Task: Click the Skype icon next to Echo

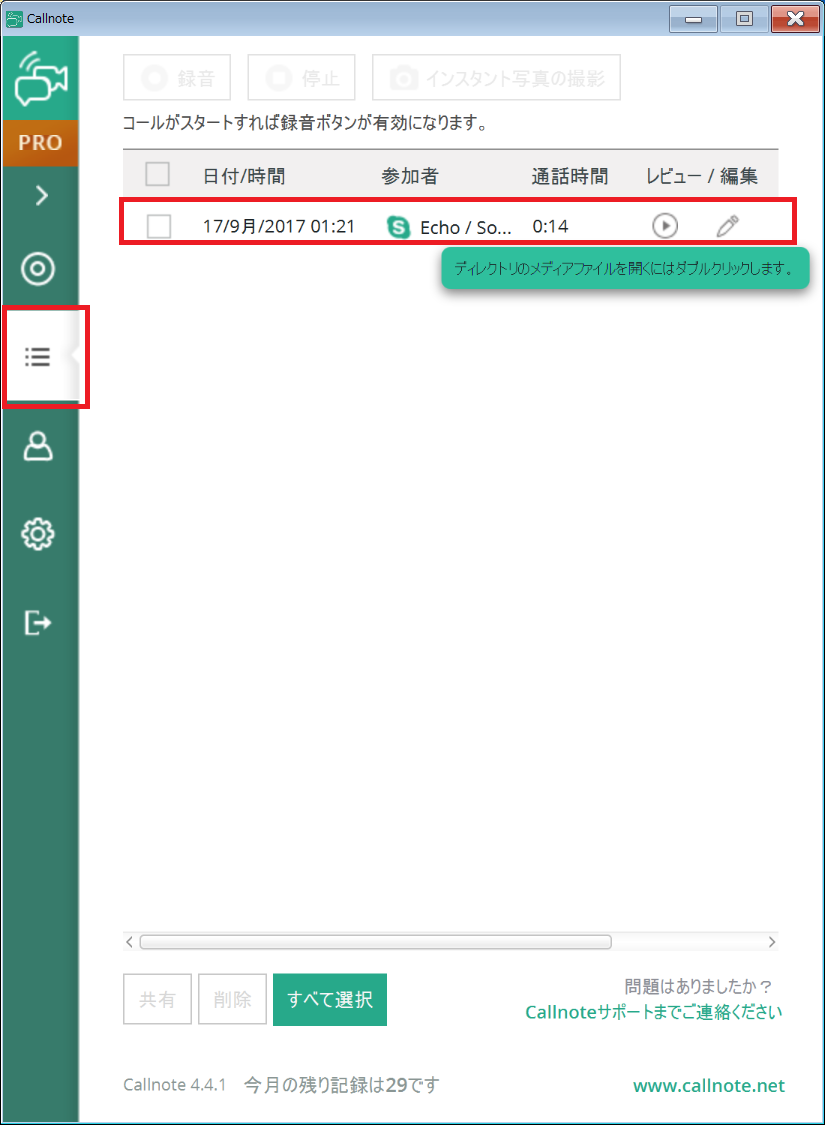Action: [399, 226]
